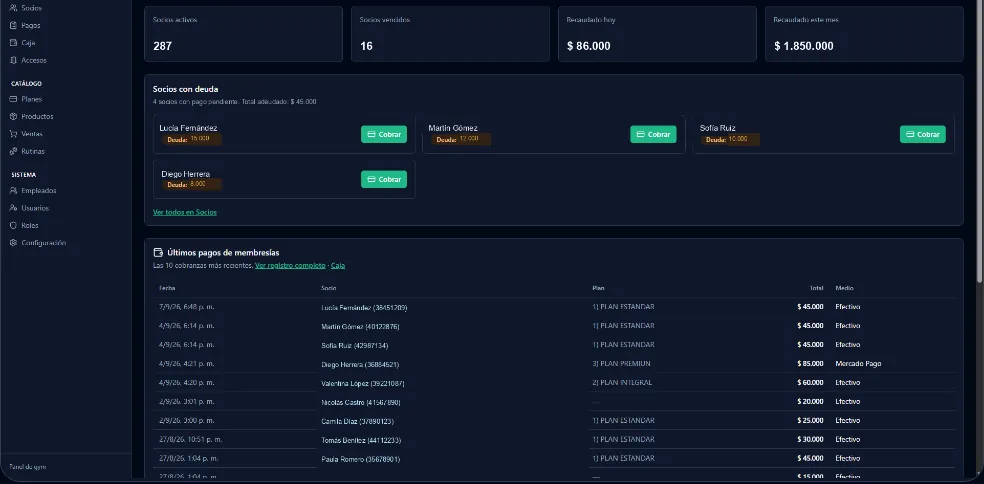Click the Ventas cart icon
This screenshot has height=484, width=984.
click(x=13, y=134)
